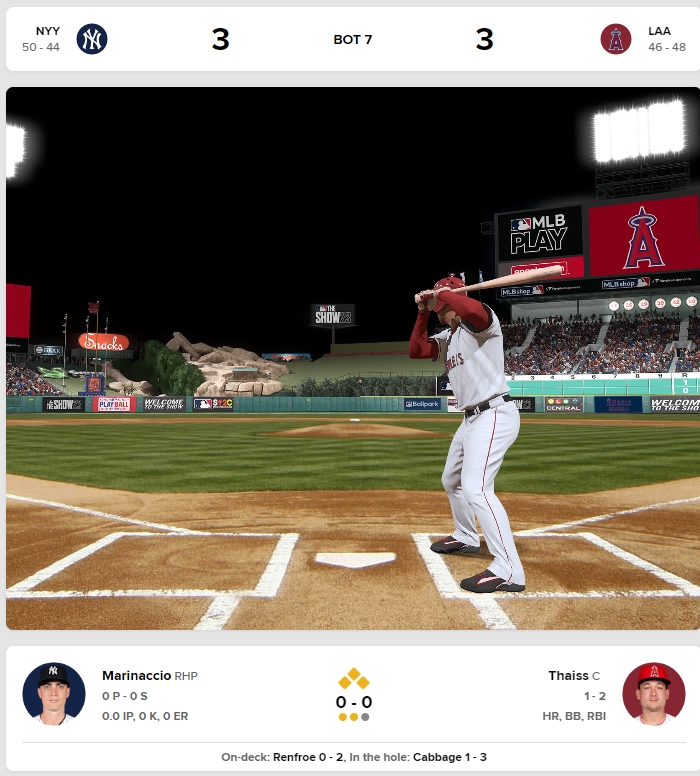The width and height of the screenshot is (700, 776).
Task: Click the NYY team abbreviation
Action: (x=48, y=31)
